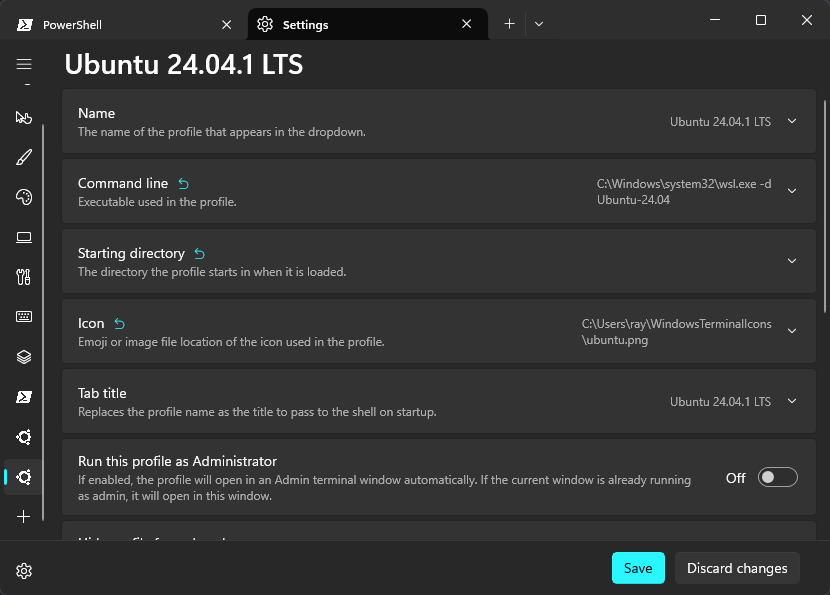Viewport: 830px width, 595px height.
Task: Select the Color schemes palette icon
Action: coord(23,197)
